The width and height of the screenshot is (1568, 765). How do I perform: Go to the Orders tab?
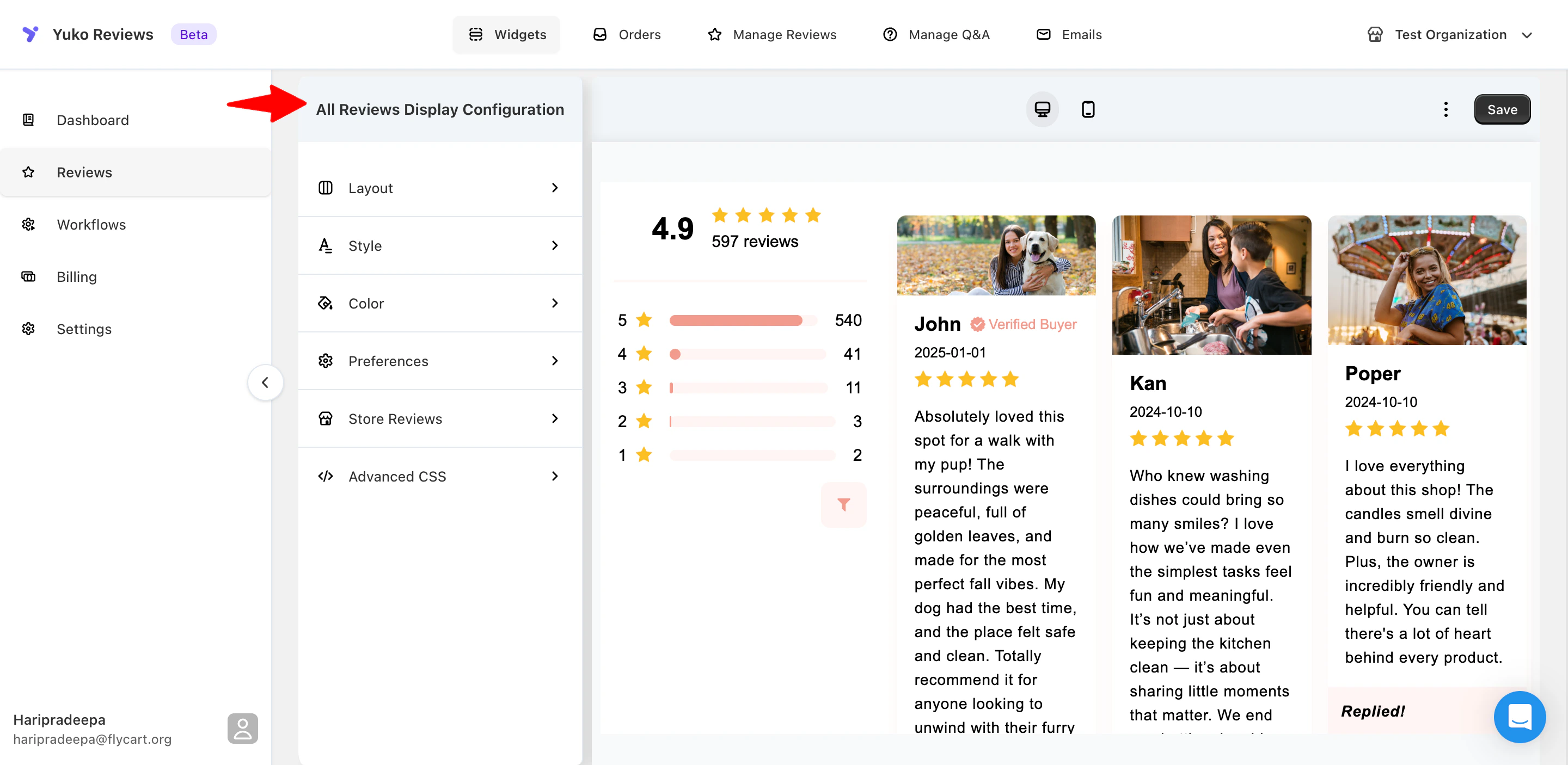[627, 35]
